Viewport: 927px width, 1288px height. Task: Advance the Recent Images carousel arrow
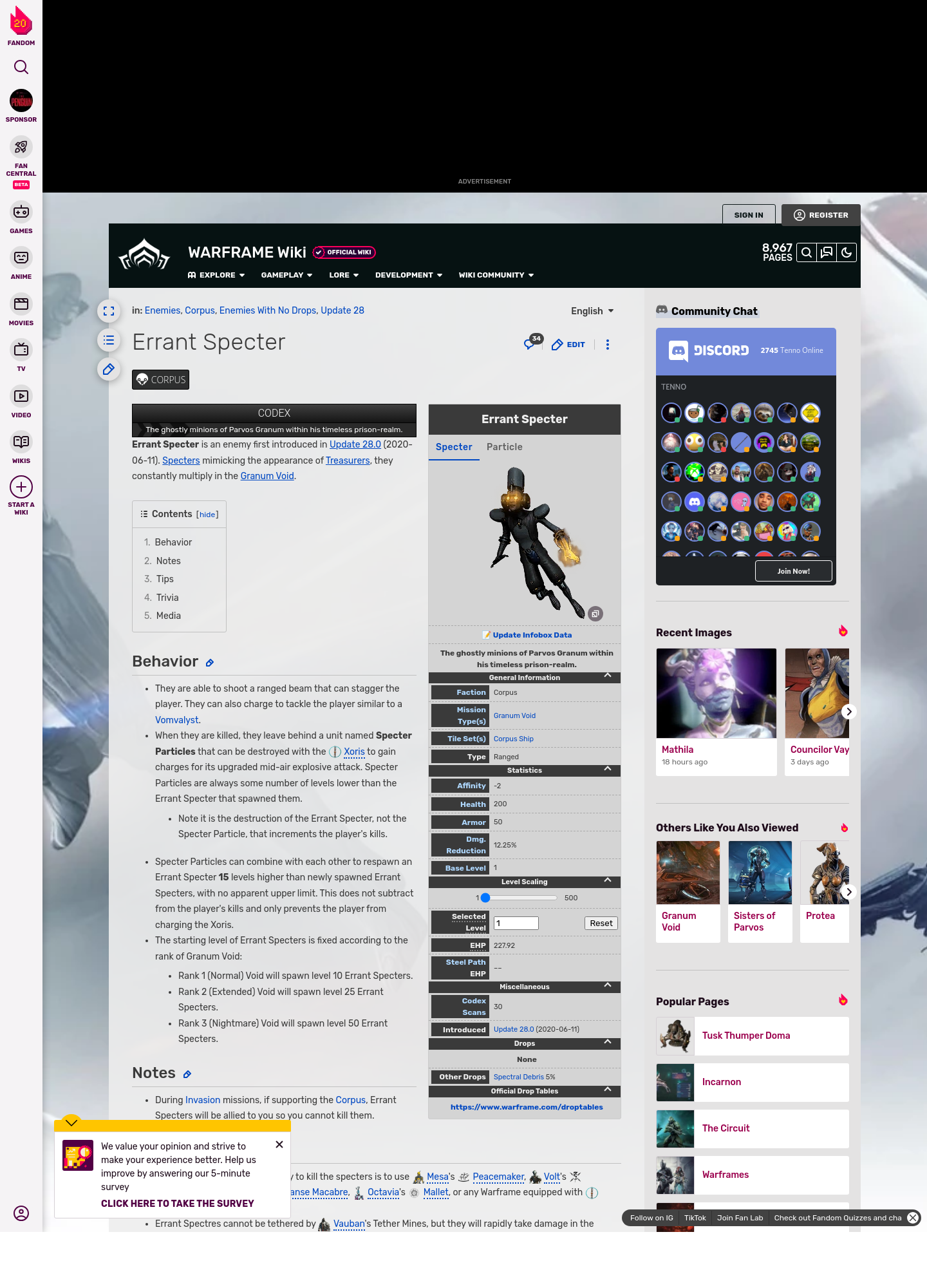pyautogui.click(x=848, y=712)
